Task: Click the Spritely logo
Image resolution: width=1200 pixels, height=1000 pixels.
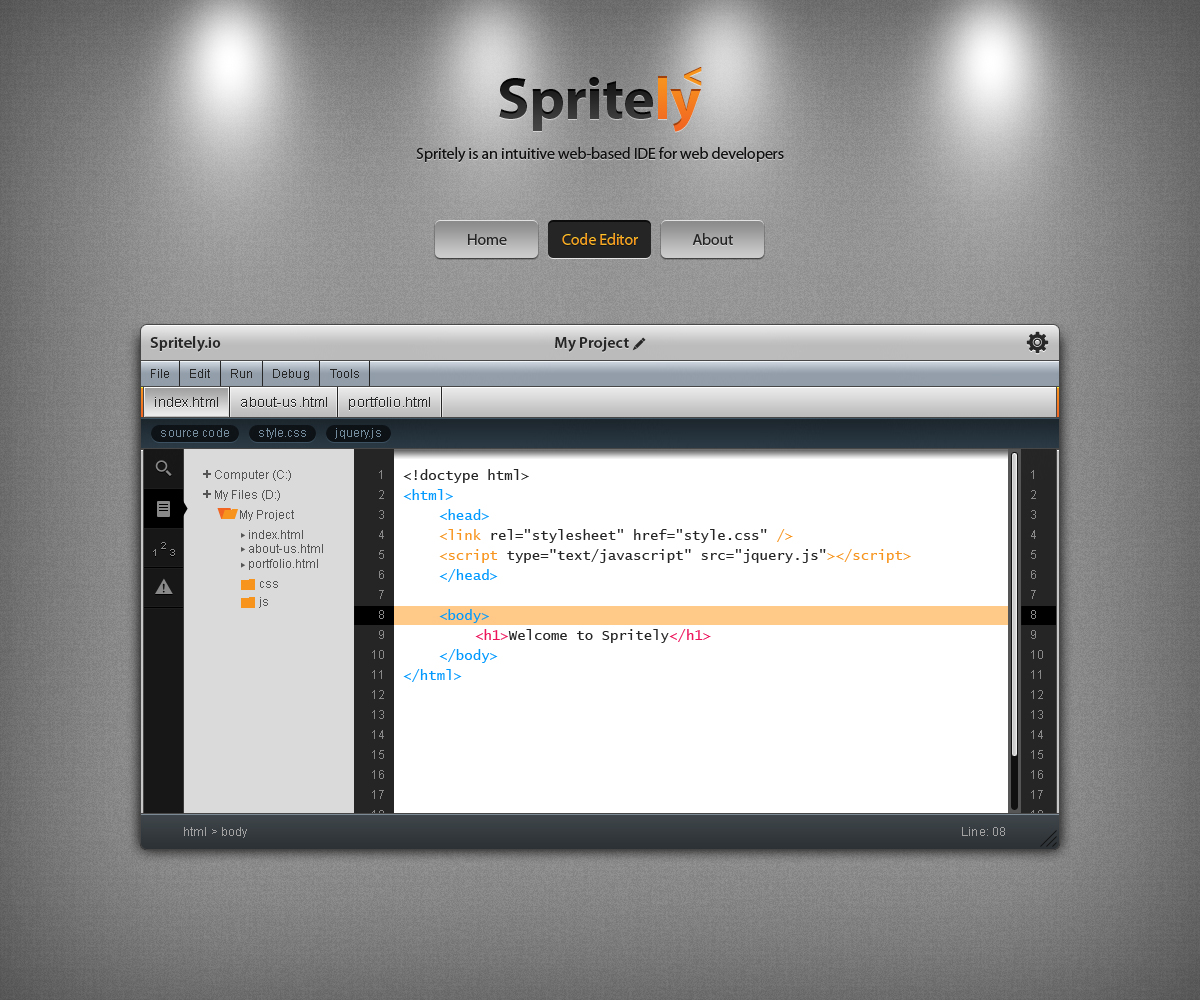Action: 600,100
